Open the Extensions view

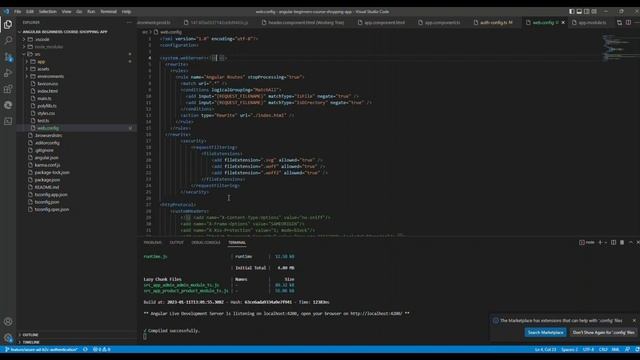click(8, 89)
